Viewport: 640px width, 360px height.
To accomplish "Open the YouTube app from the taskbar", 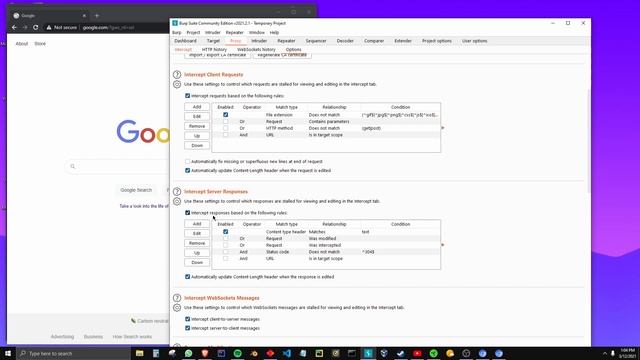I will click(417, 353).
